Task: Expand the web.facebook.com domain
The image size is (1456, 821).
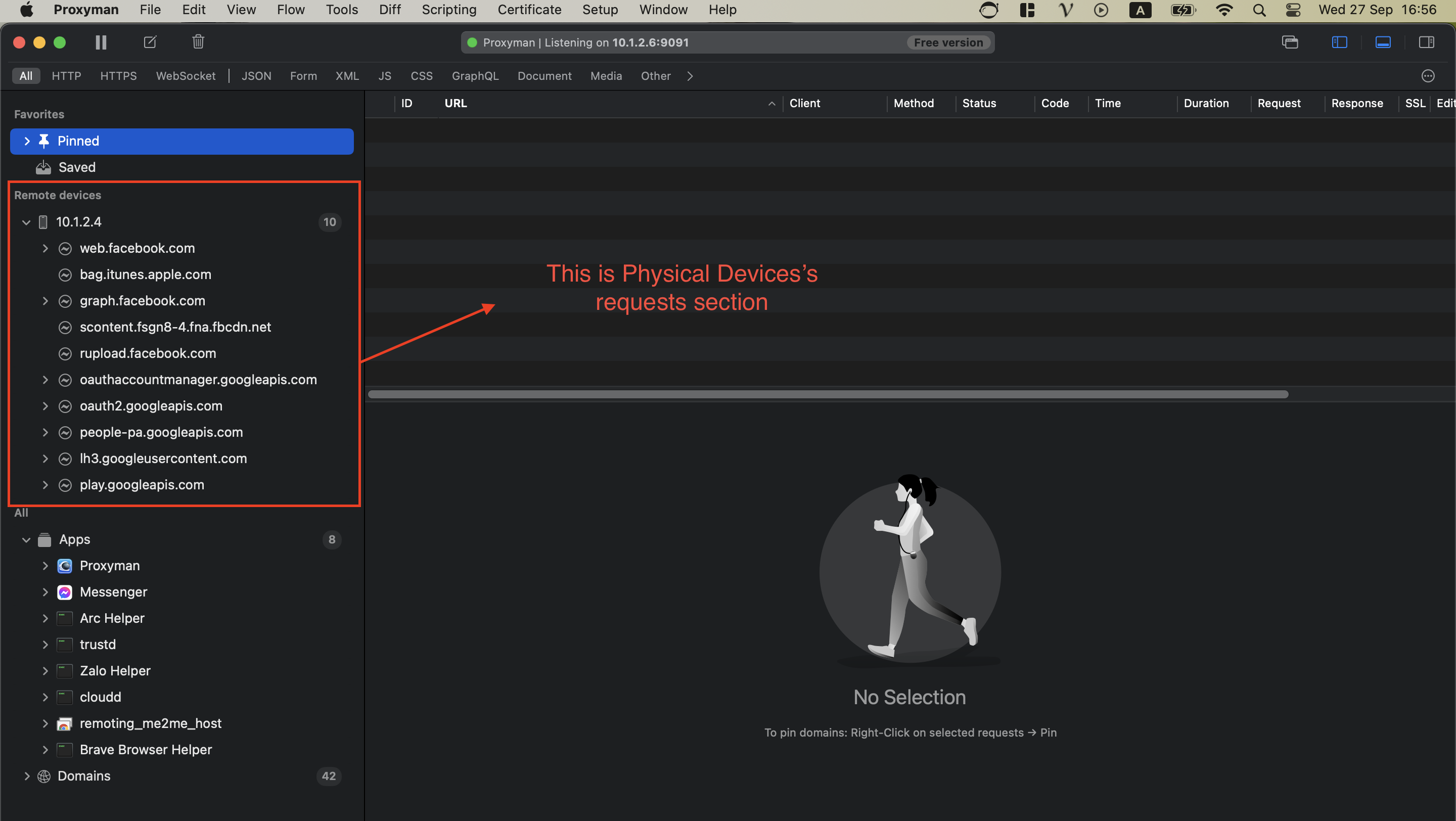Action: tap(45, 248)
